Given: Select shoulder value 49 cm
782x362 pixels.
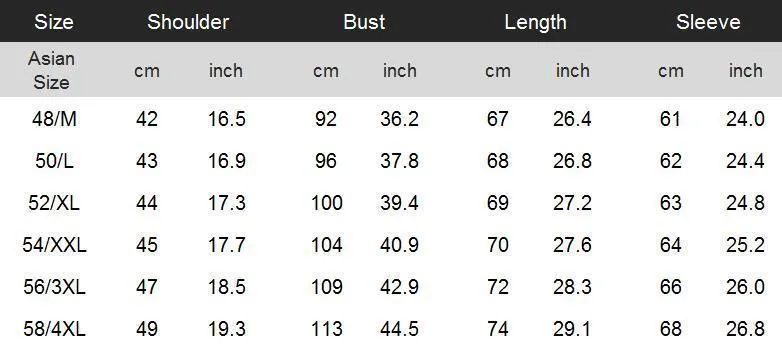Looking at the screenshot, I should [x=147, y=329].
